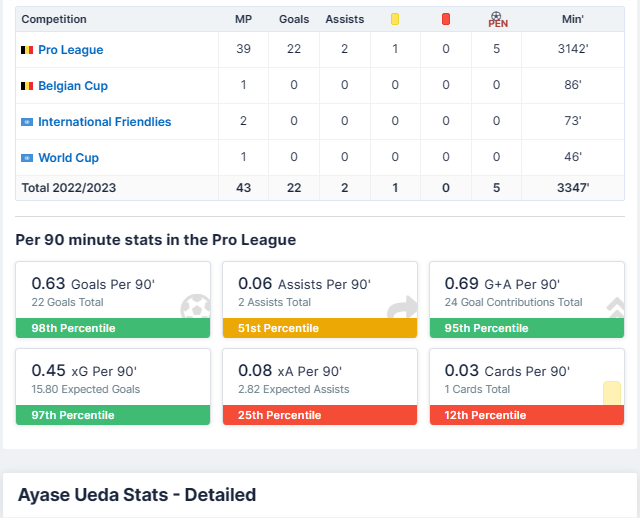Open the World Cup link
Image resolution: width=640 pixels, height=518 pixels.
point(69,158)
